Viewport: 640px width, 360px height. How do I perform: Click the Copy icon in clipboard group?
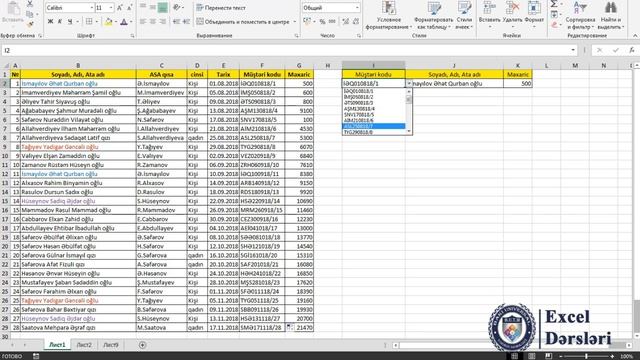[x=30, y=14]
